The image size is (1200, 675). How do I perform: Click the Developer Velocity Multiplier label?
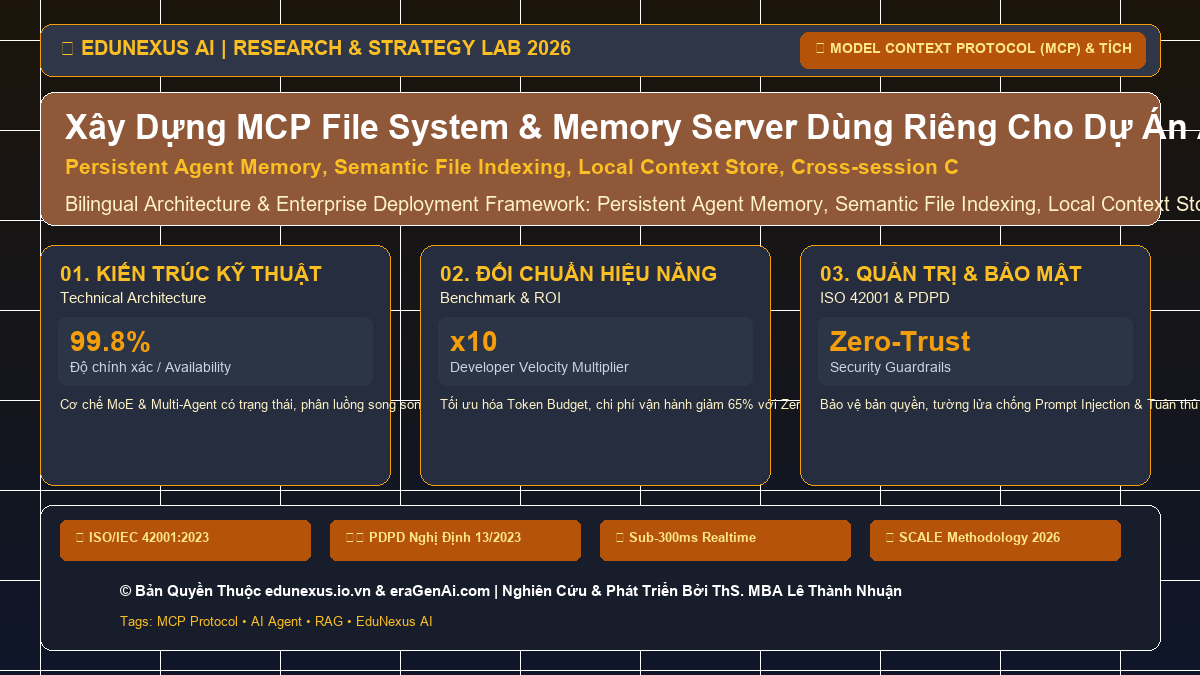[539, 367]
